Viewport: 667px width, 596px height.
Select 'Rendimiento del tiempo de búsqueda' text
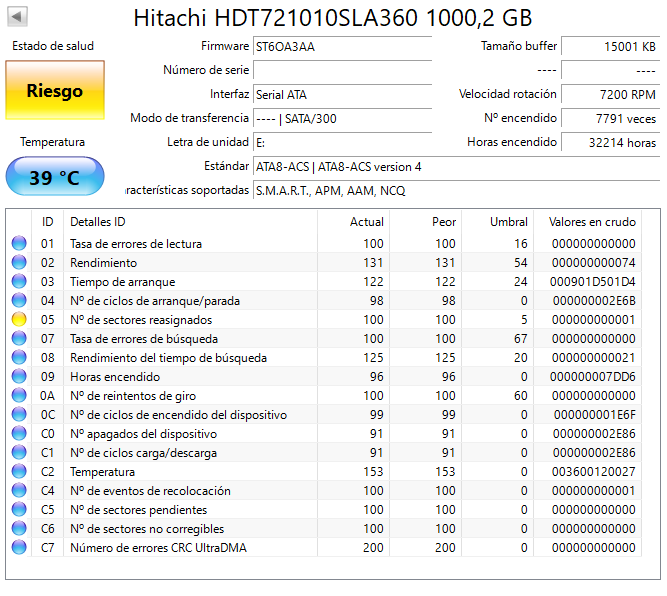[x=168, y=358]
